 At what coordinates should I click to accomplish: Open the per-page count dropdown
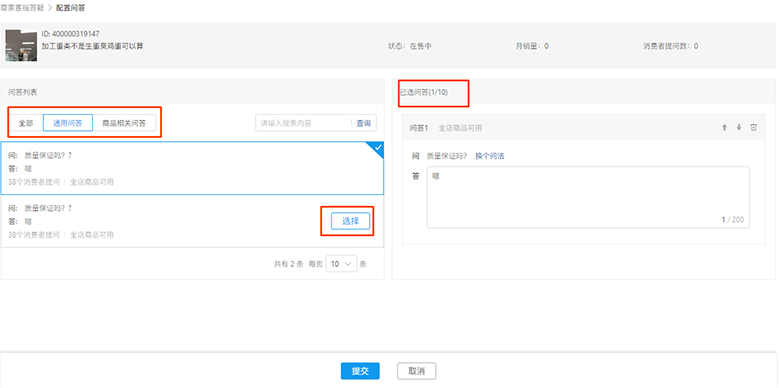tap(341, 264)
